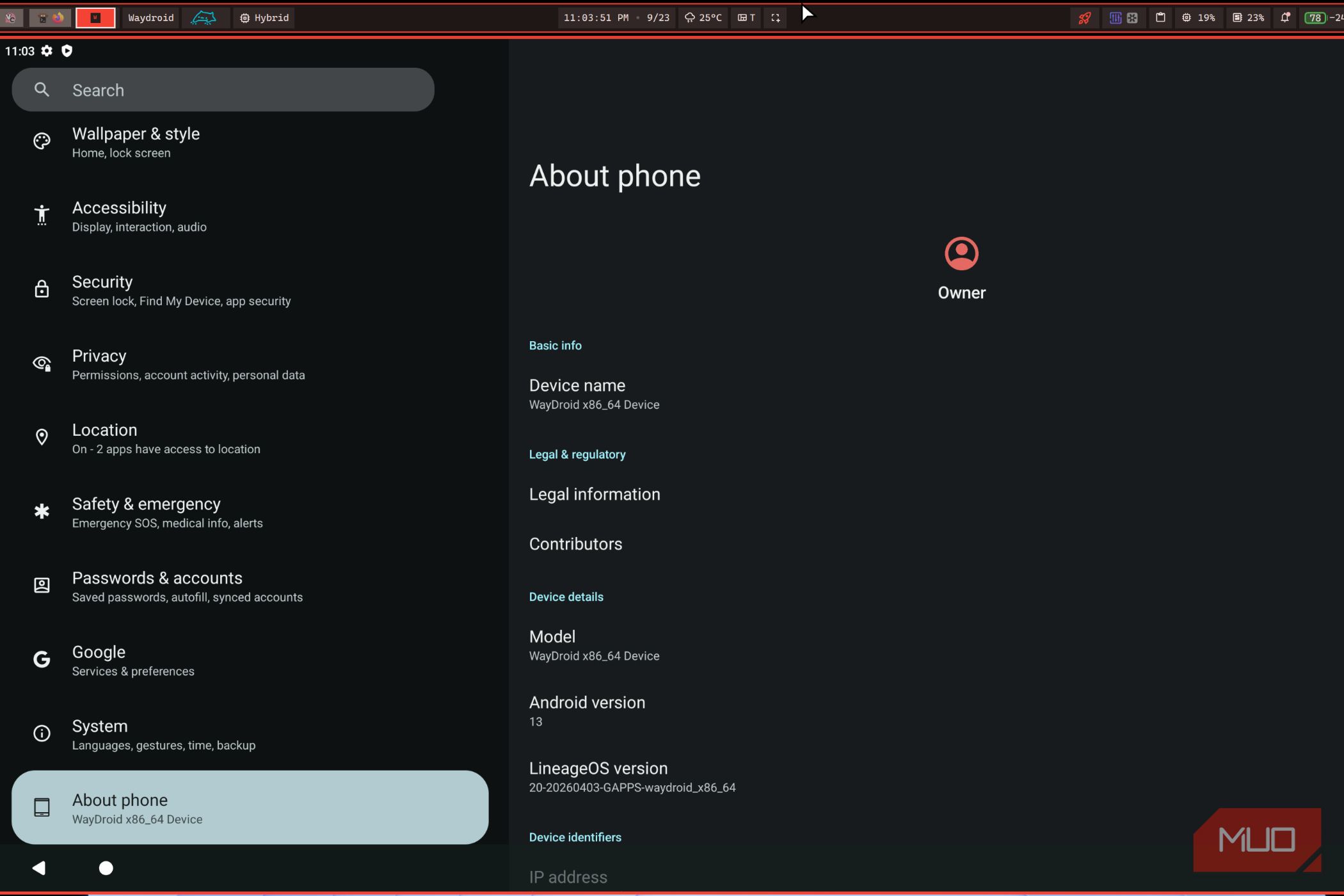The width and height of the screenshot is (1344, 896).
Task: Click the 'About phone' page title
Action: click(x=614, y=176)
